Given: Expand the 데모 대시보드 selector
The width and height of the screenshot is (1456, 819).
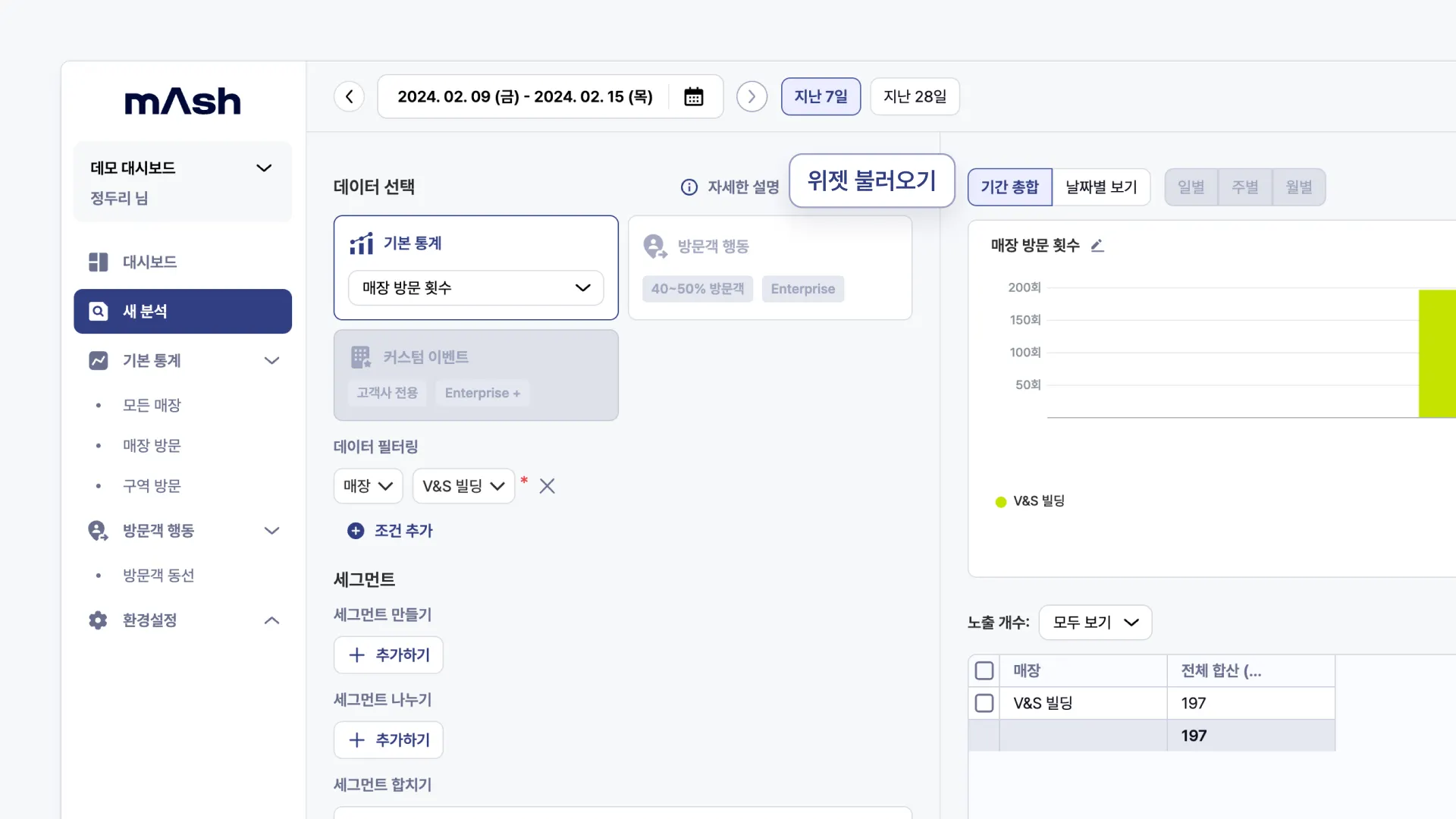Looking at the screenshot, I should [263, 168].
